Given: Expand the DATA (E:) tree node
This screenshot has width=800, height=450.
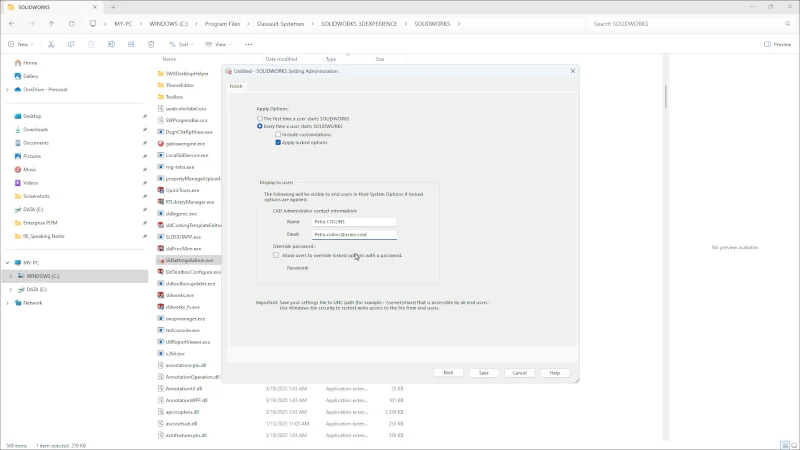Looking at the screenshot, I should click(x=9, y=289).
